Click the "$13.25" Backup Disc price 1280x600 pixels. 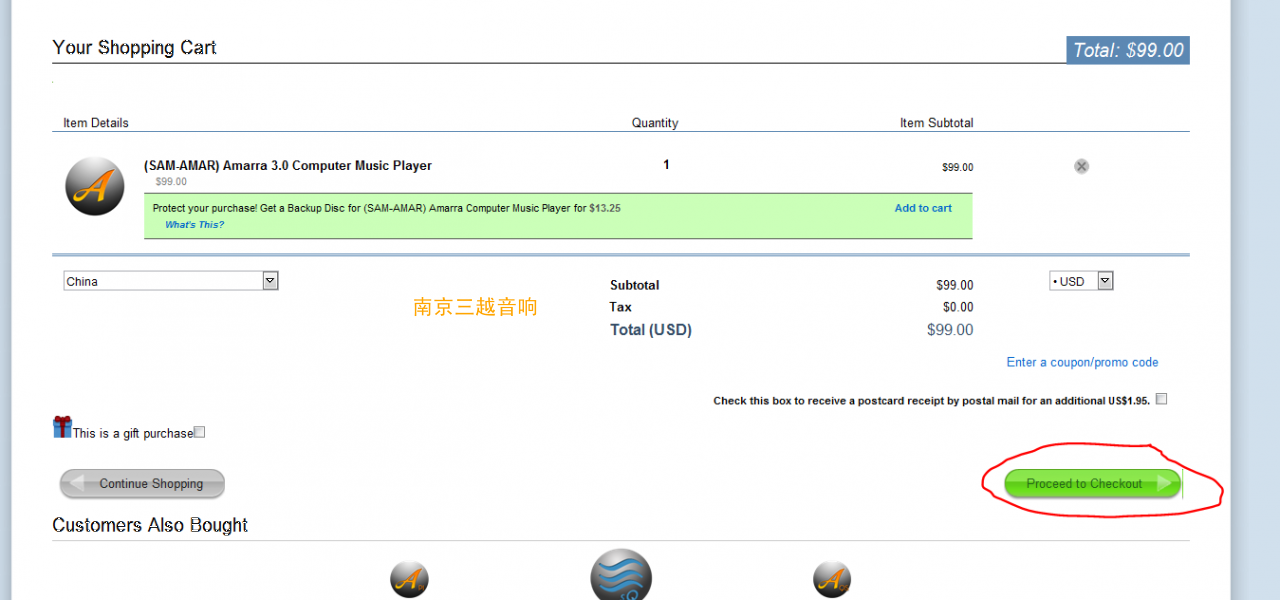[x=605, y=208]
